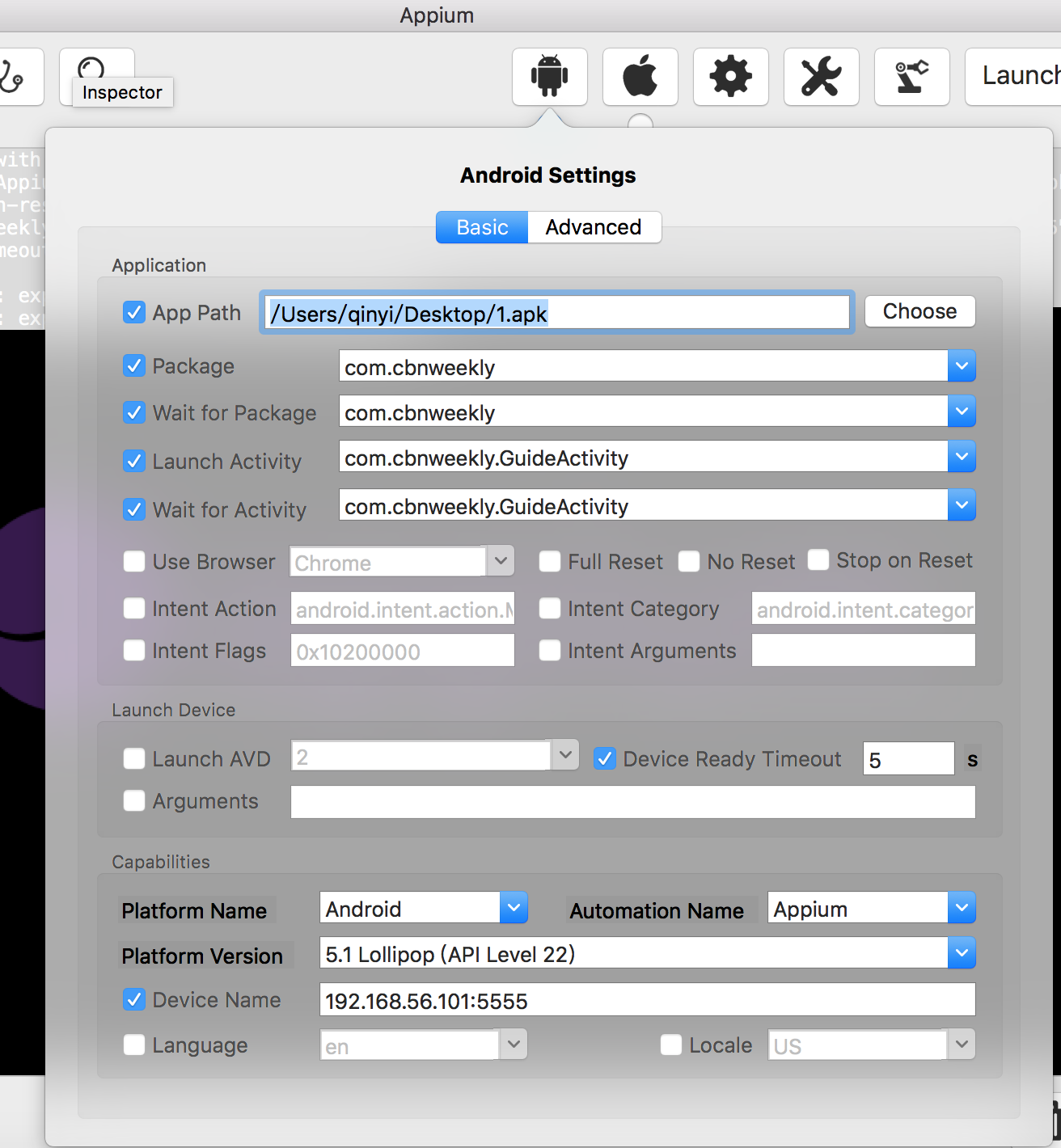1061x1148 pixels.
Task: Enable the Intent Arguments checkbox
Action: point(550,650)
